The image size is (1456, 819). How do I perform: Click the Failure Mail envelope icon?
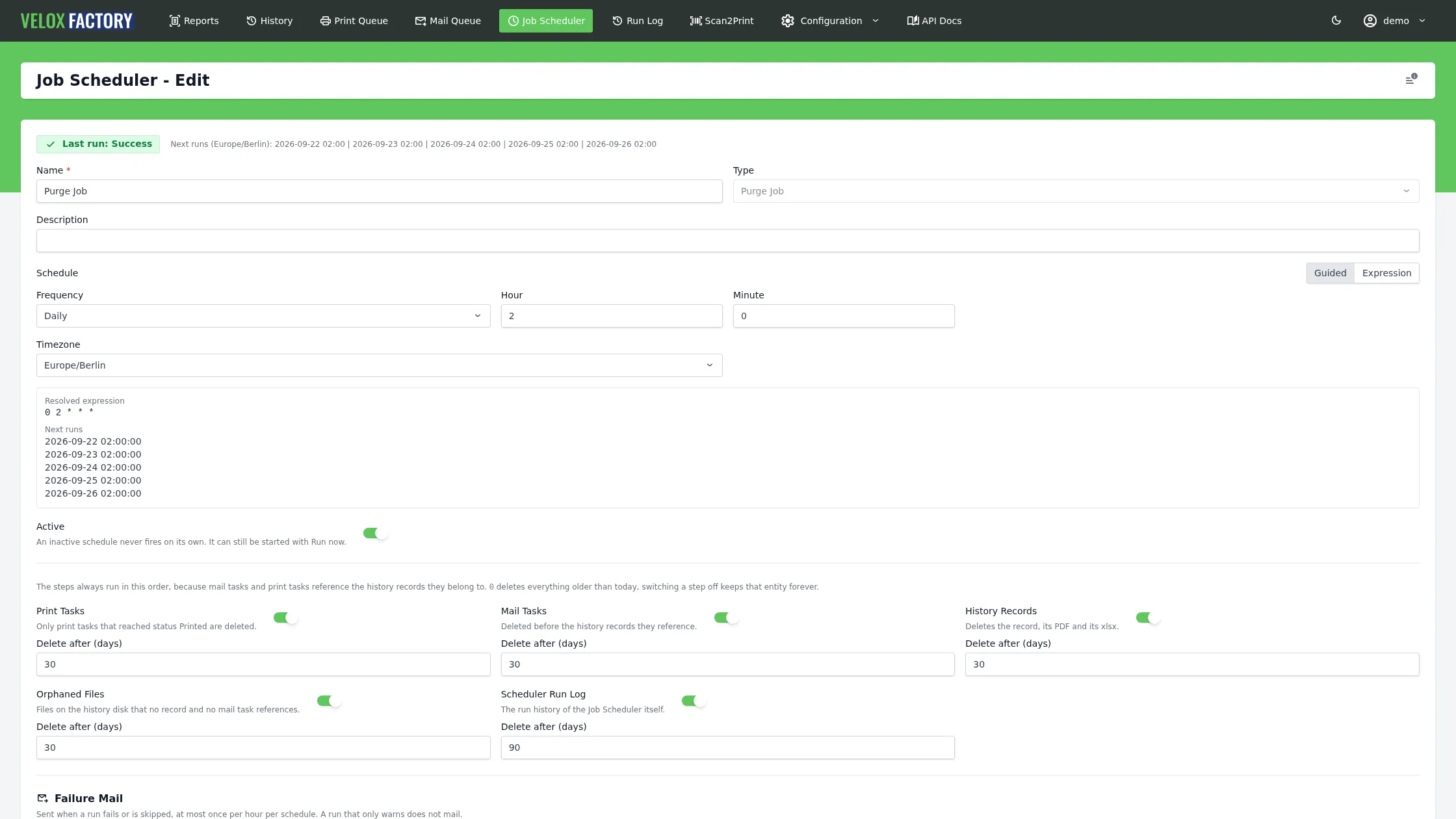point(43,798)
